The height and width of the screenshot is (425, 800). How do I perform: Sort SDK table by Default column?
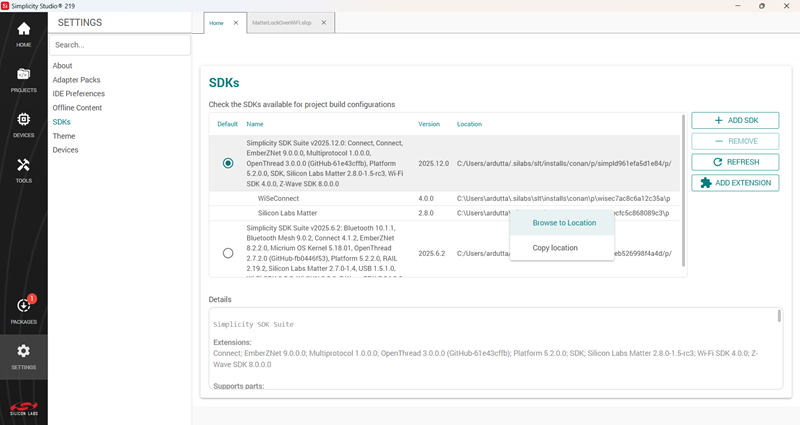coord(228,124)
